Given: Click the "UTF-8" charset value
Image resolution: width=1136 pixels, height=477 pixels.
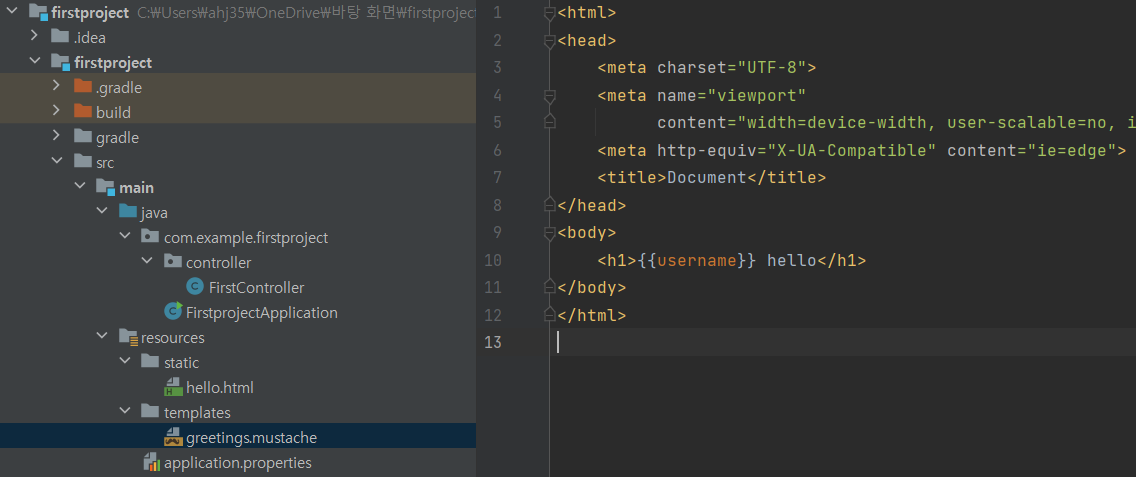Looking at the screenshot, I should pyautogui.click(x=772, y=67).
